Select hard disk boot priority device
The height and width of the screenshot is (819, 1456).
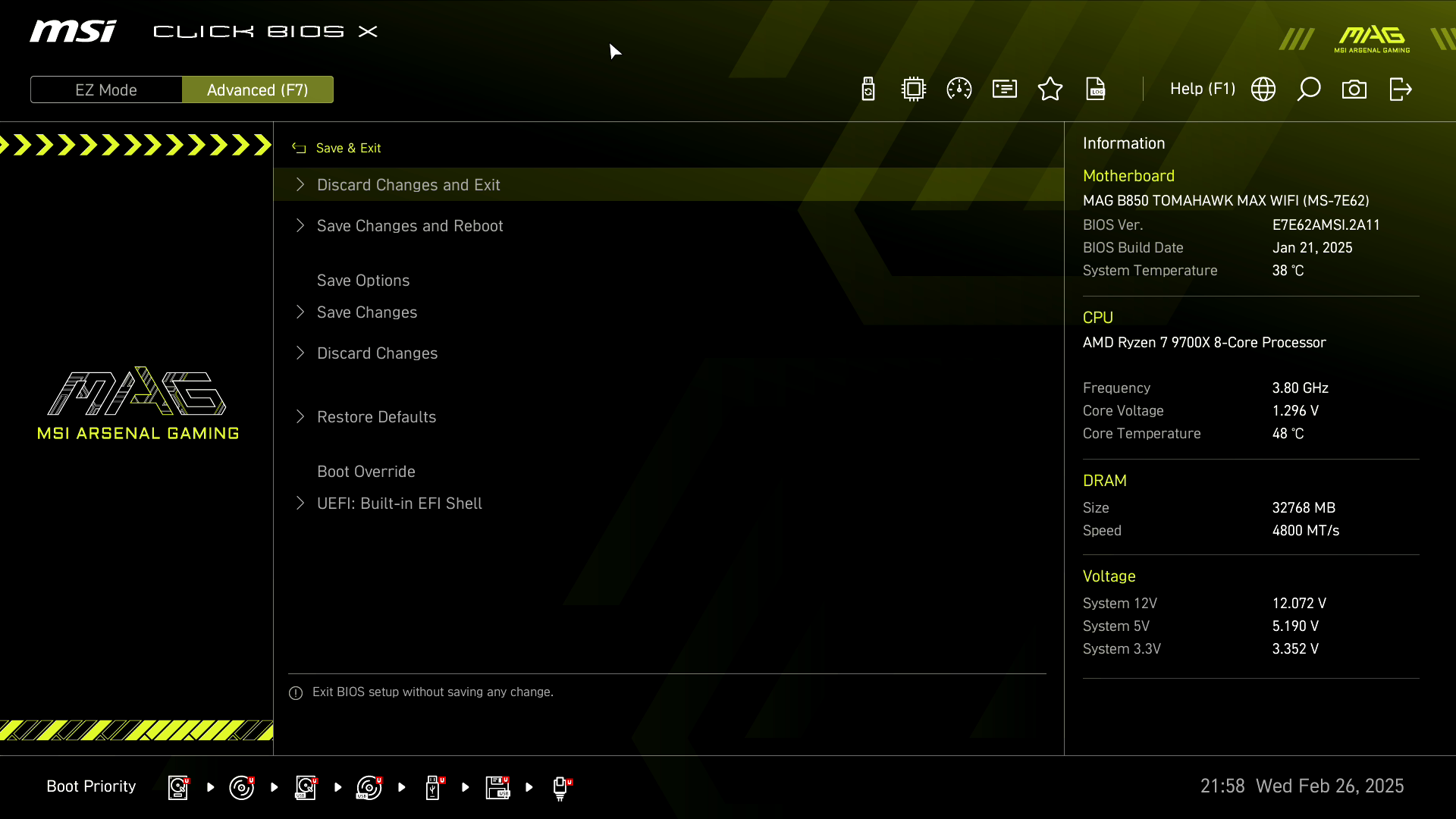coord(178,787)
